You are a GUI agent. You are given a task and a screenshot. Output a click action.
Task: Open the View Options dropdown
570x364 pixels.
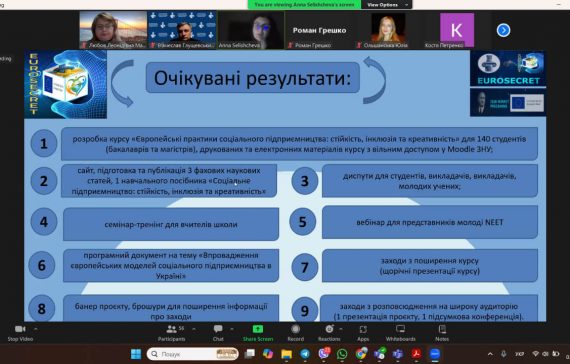[x=386, y=5]
